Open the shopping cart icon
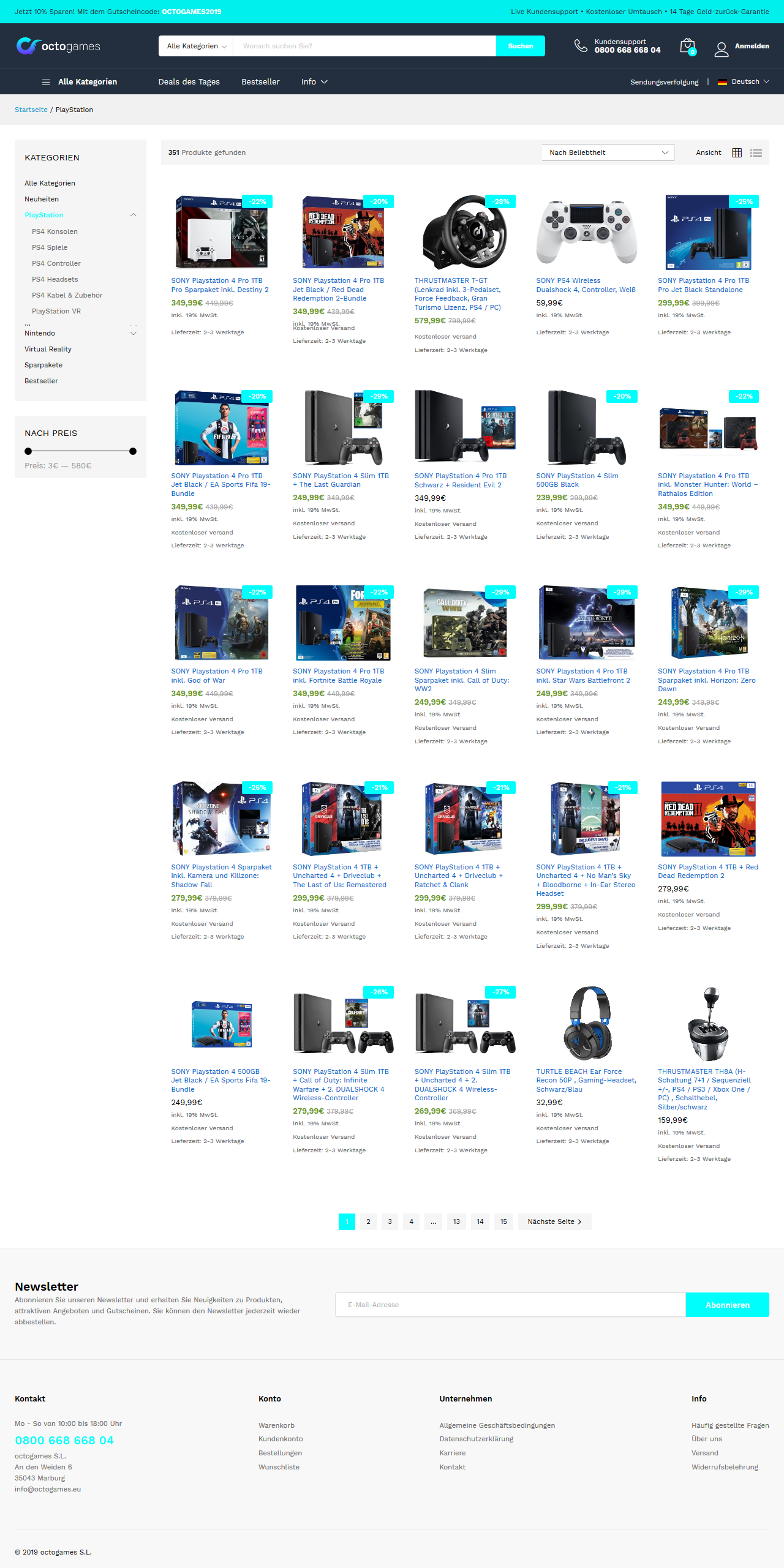784x1568 pixels. pos(687,47)
